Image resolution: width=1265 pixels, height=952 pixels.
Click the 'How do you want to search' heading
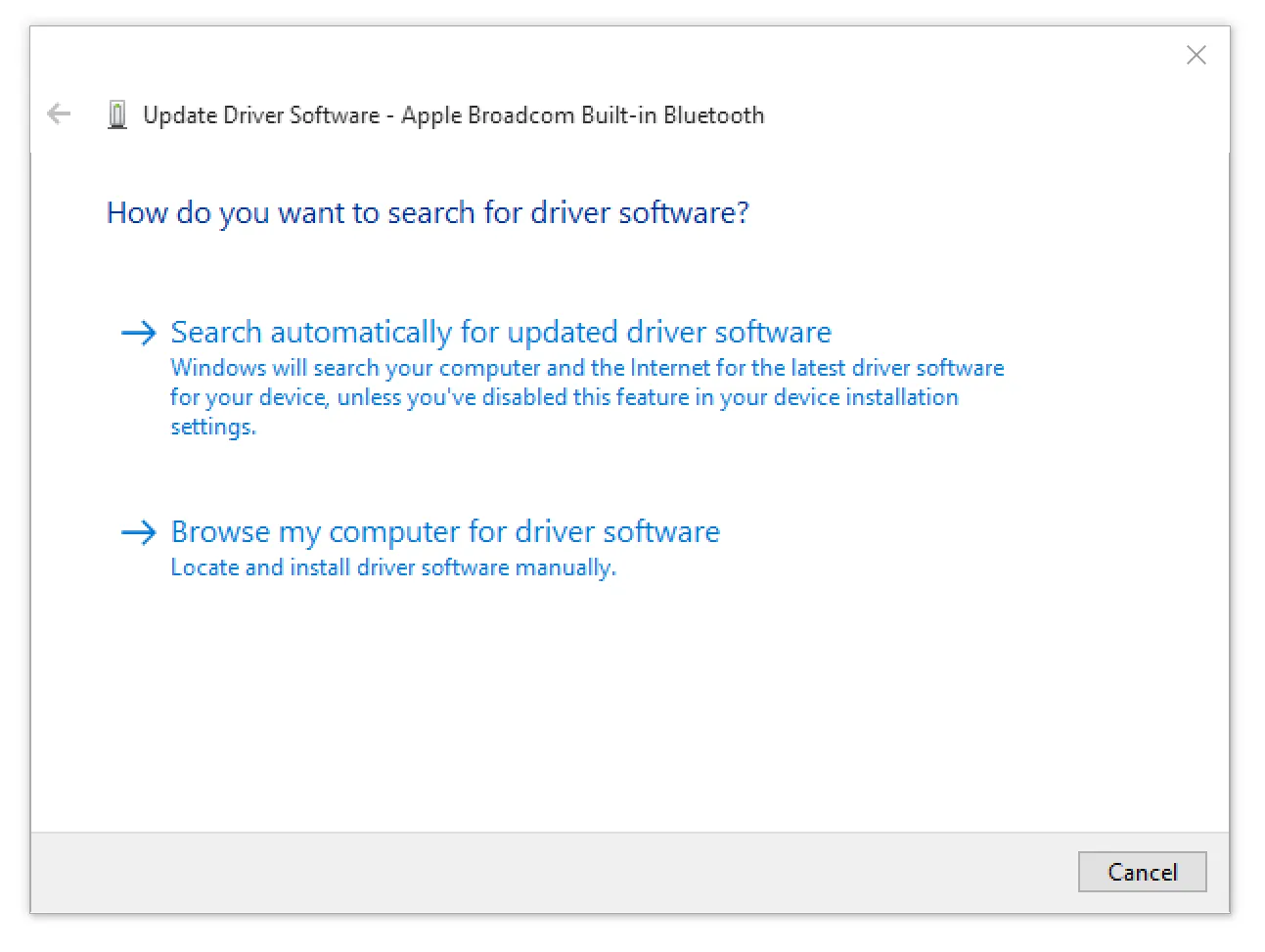click(427, 213)
